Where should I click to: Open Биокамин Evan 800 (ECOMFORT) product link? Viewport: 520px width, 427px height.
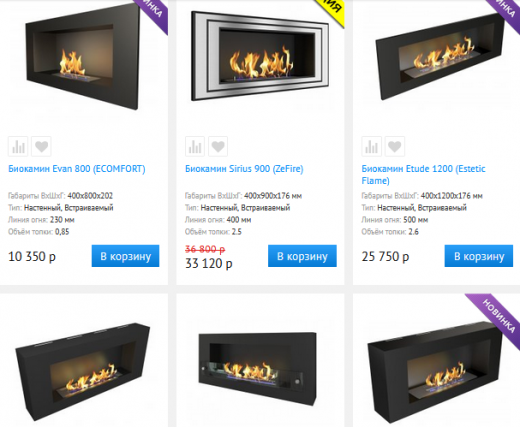(77, 169)
